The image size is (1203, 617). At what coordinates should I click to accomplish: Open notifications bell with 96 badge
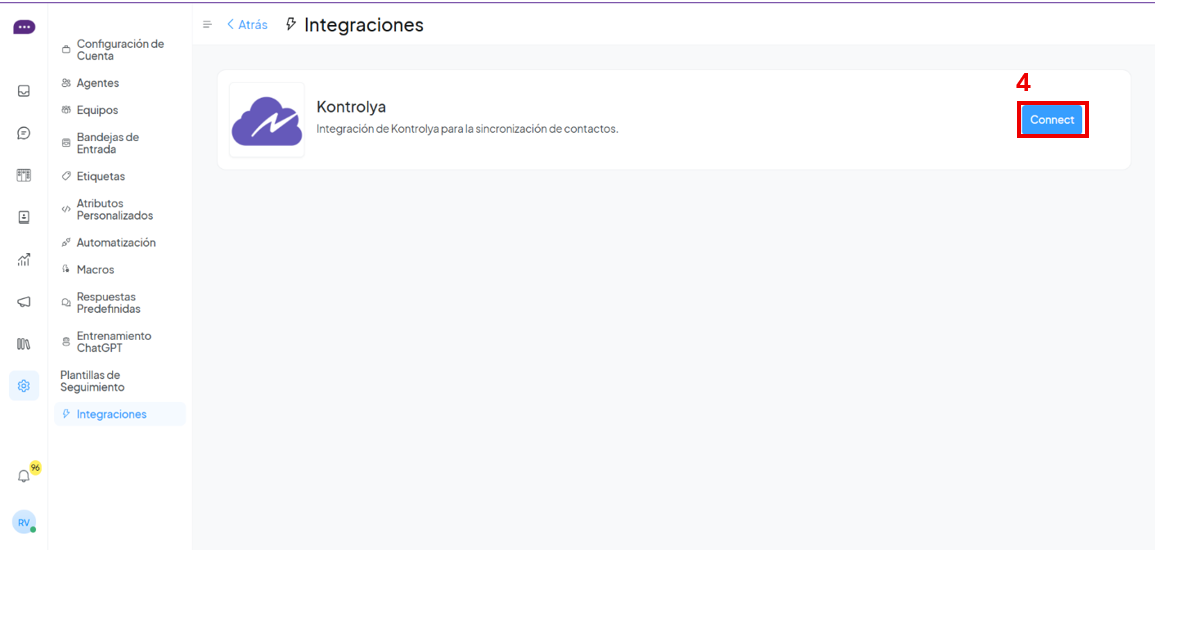coord(25,476)
